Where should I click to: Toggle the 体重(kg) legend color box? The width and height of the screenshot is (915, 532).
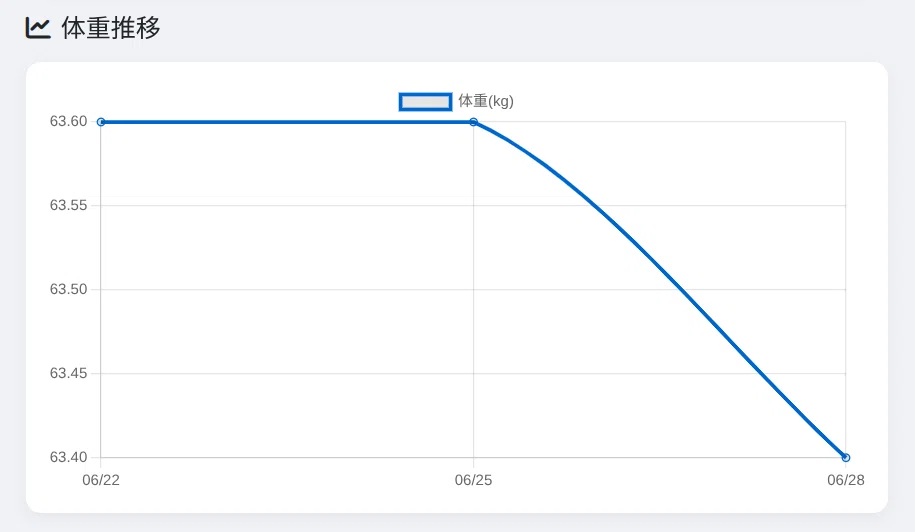coord(425,102)
